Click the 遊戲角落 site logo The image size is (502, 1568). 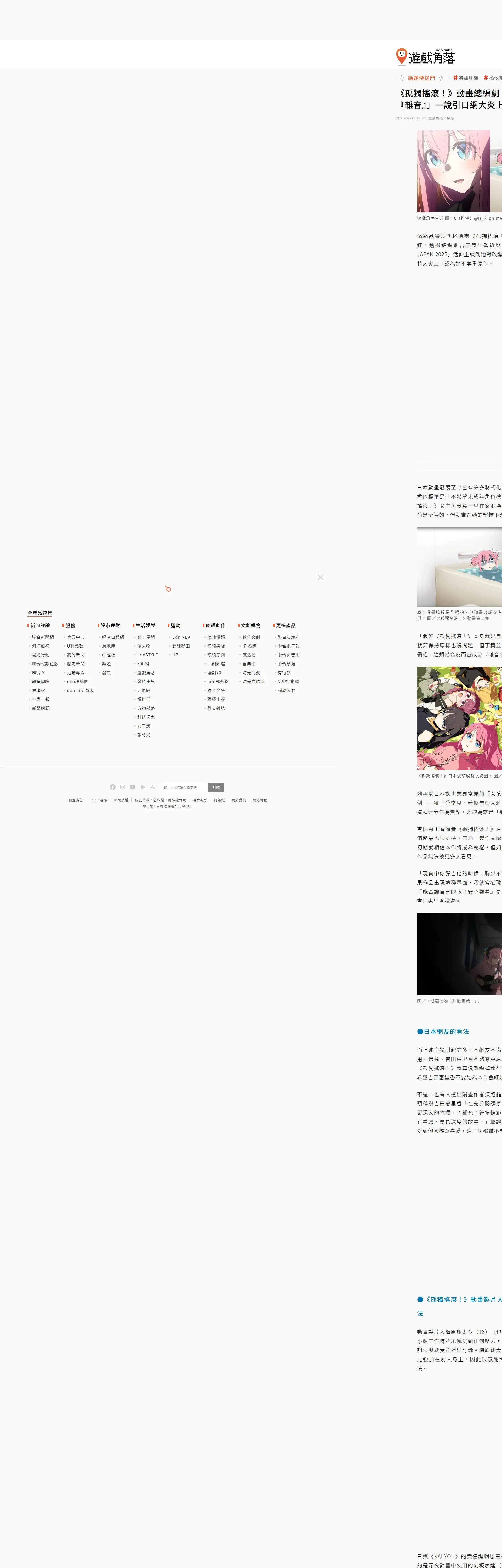coord(425,57)
